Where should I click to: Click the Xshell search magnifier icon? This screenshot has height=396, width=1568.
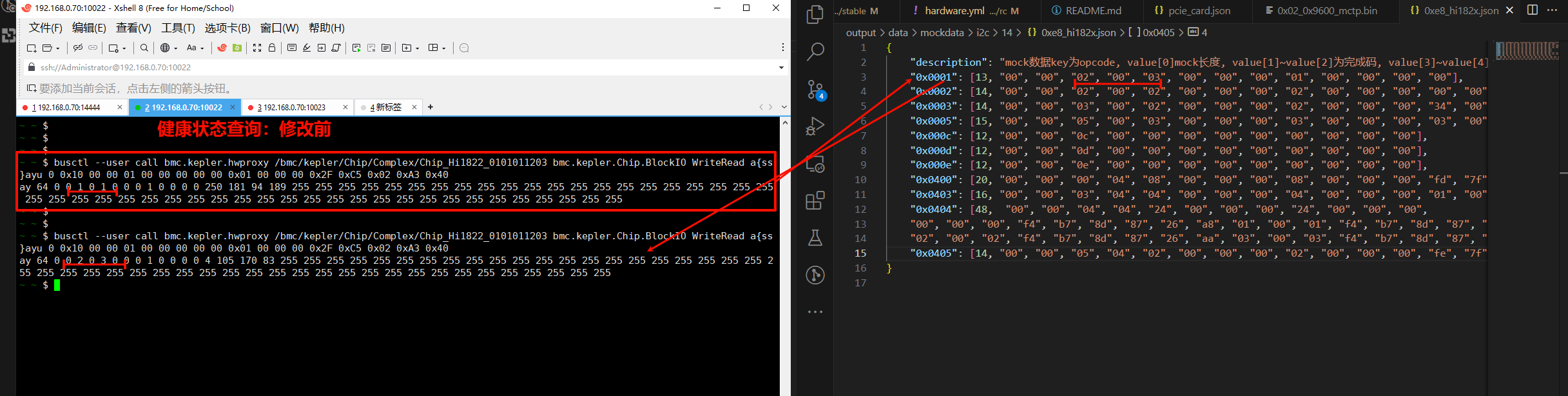point(144,48)
